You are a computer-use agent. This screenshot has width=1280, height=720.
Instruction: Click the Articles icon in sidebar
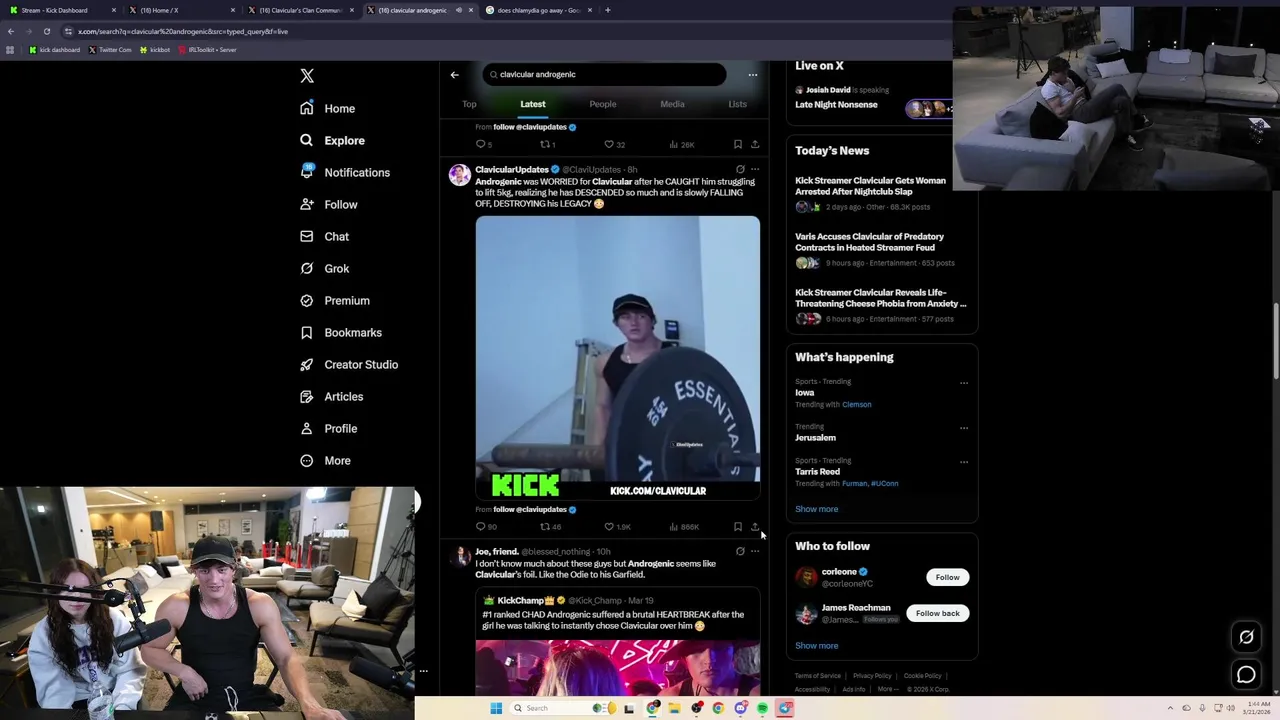tap(307, 396)
